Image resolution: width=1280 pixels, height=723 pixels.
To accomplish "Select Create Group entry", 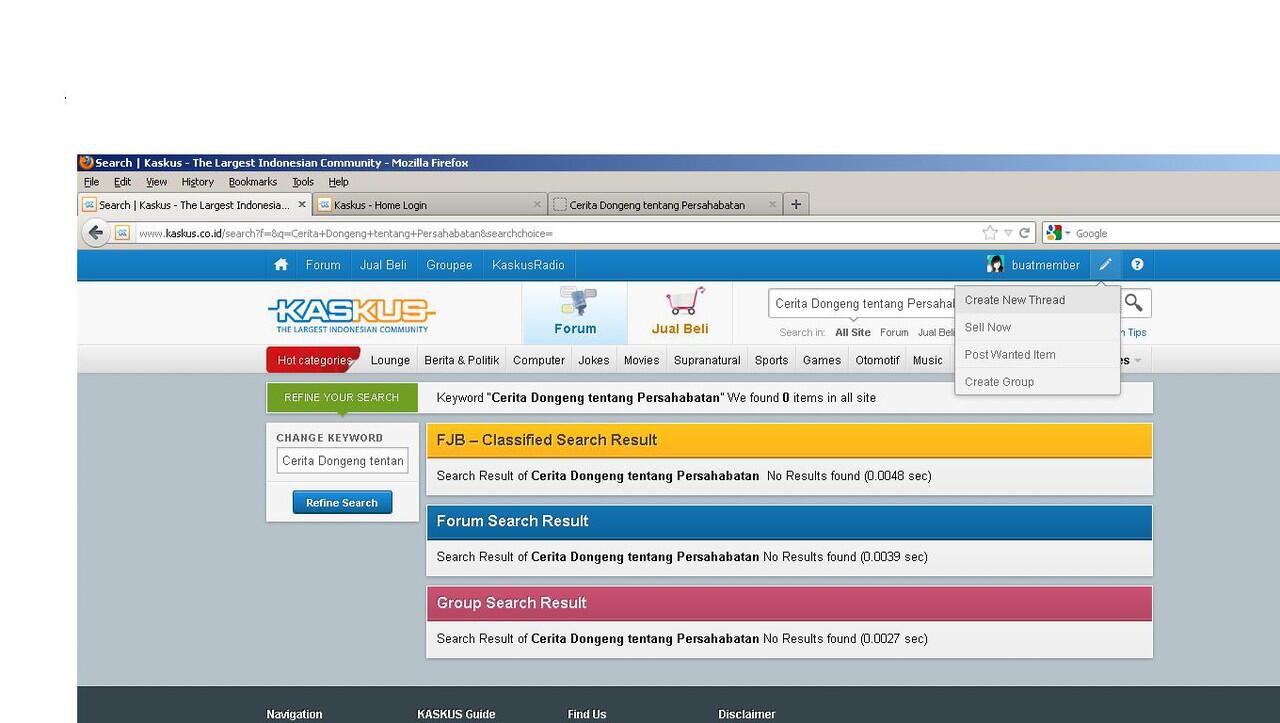I will [x=1037, y=381].
